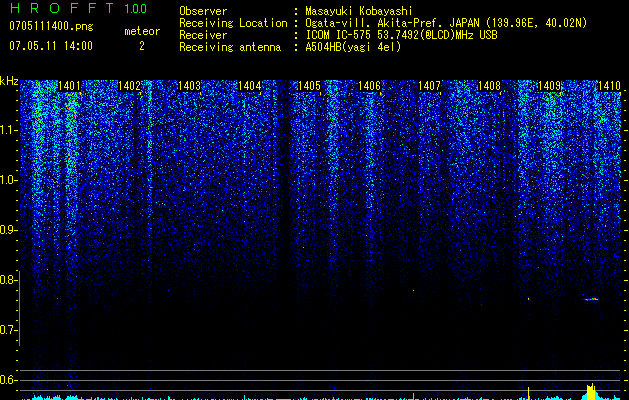This screenshot has height=400, width=629.
Task: Click the 0.7 frequency axis label
Action: [x=8, y=330]
